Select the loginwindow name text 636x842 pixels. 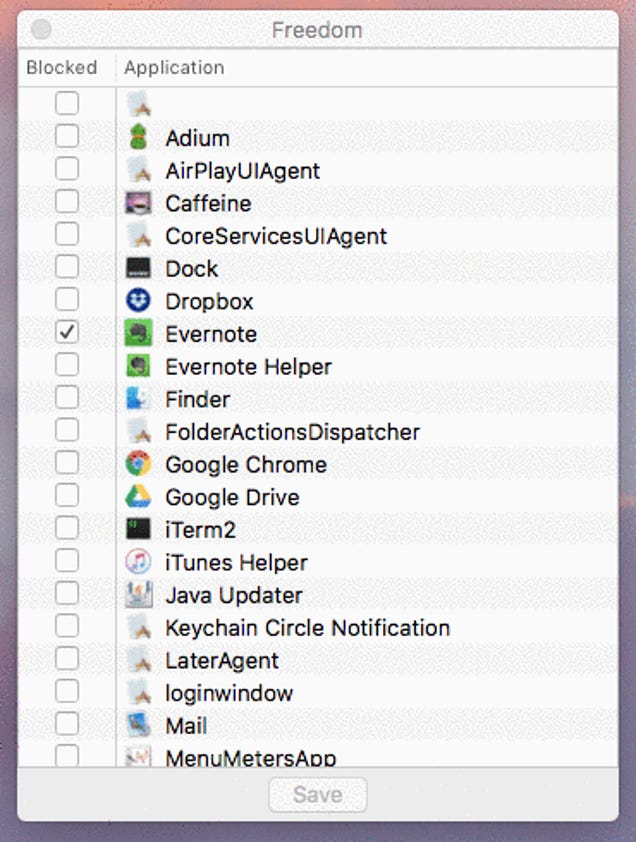(229, 693)
